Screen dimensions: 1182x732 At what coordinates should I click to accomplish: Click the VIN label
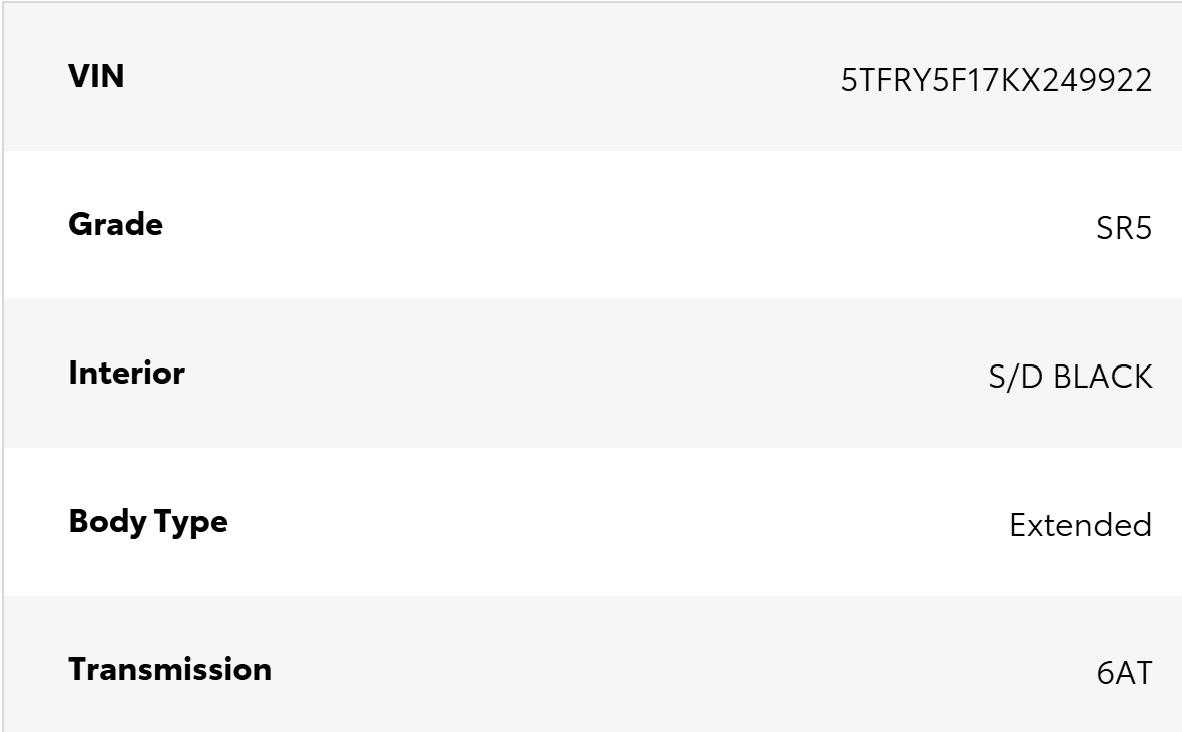(x=96, y=76)
